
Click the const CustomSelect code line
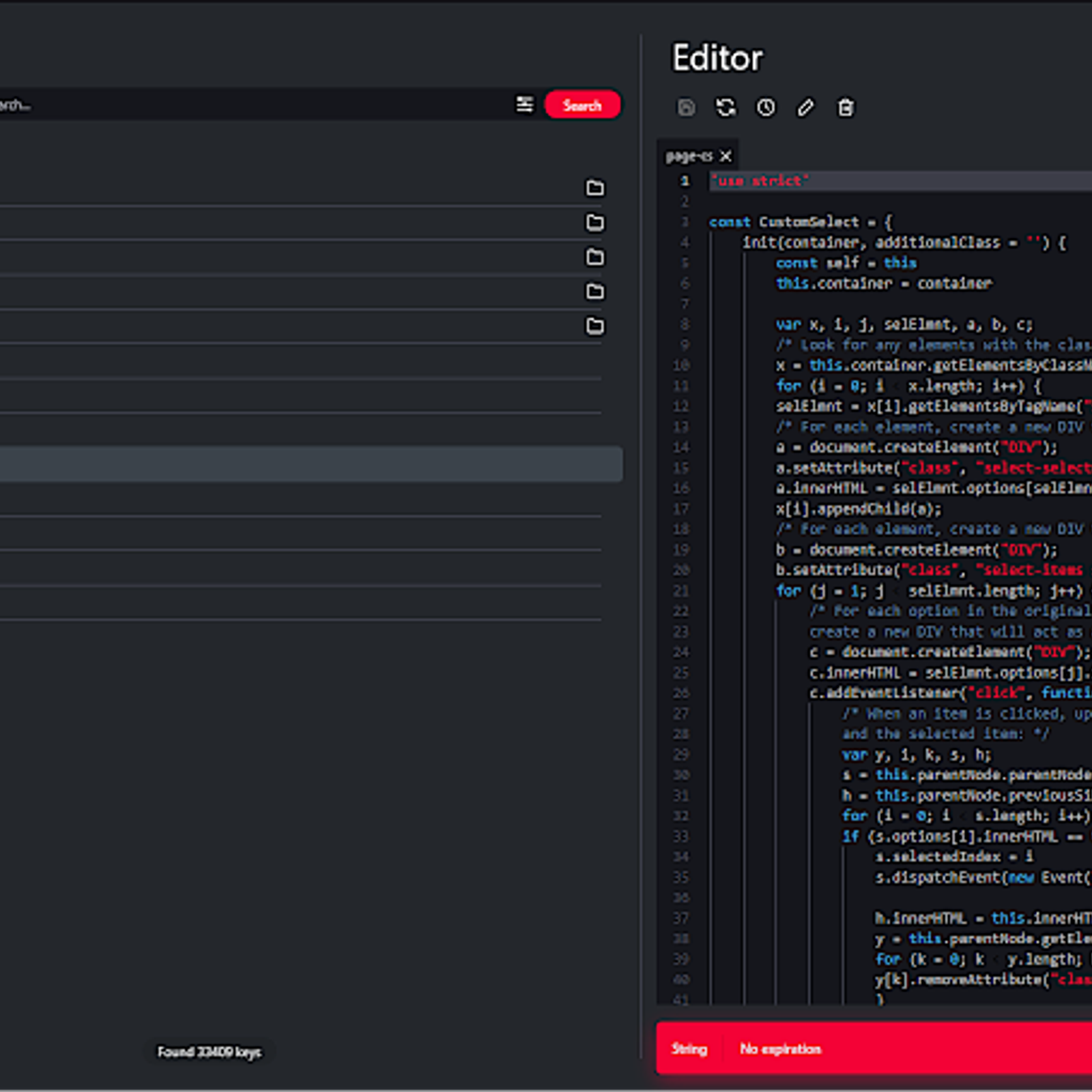[x=800, y=222]
